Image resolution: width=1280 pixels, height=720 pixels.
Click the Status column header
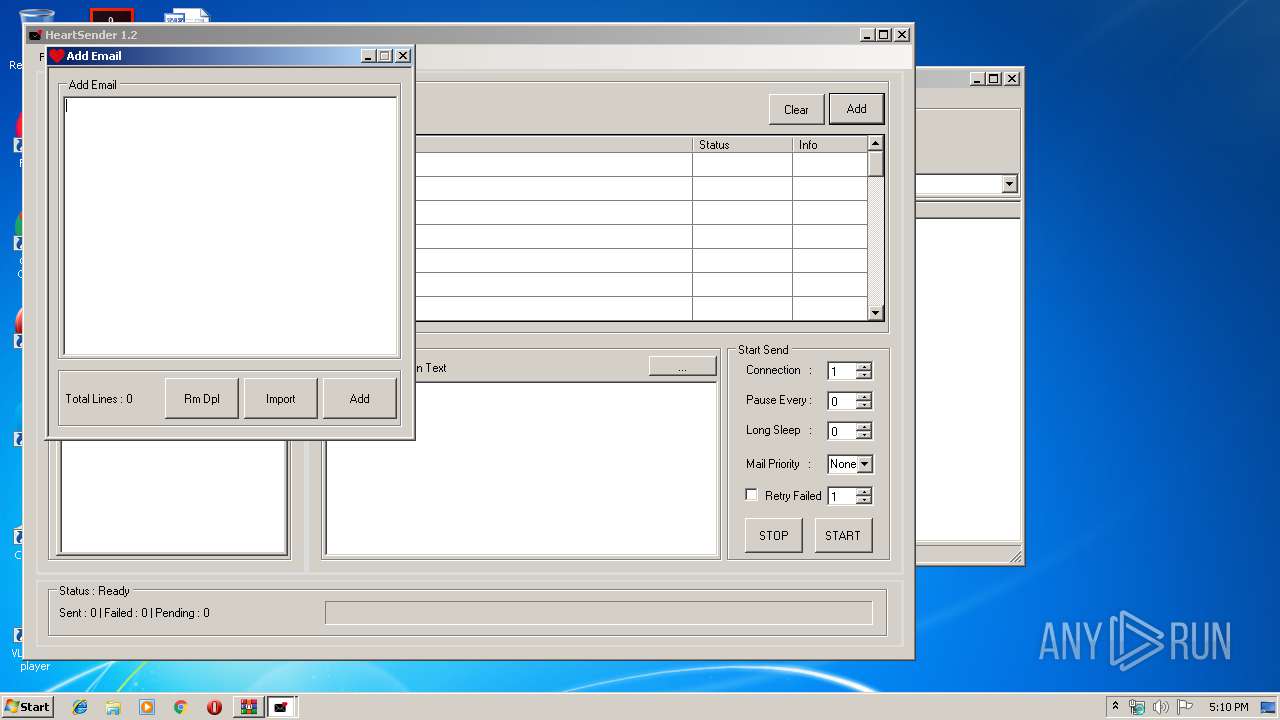(742, 145)
